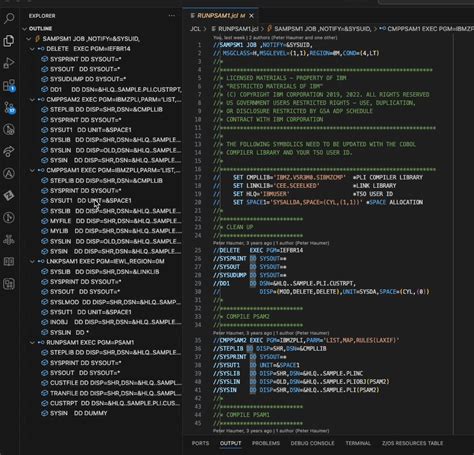Select SYSIN DD DUMMY outline item
Image resolution: width=474 pixels, height=455 pixels.
coord(78,413)
